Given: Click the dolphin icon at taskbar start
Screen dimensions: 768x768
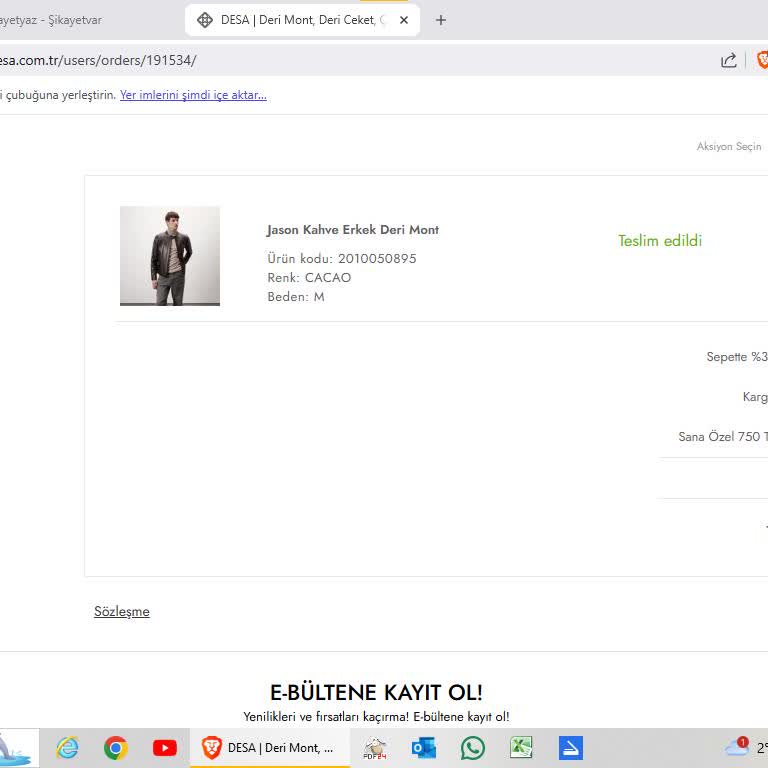Looking at the screenshot, I should click(x=19, y=748).
